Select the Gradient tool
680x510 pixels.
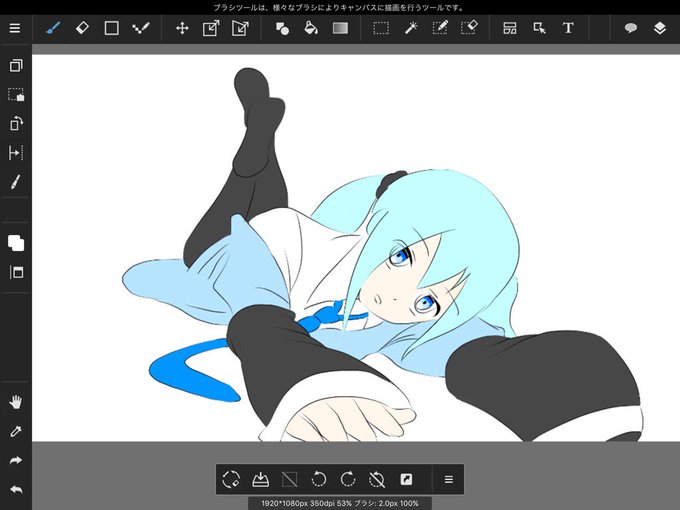340,28
